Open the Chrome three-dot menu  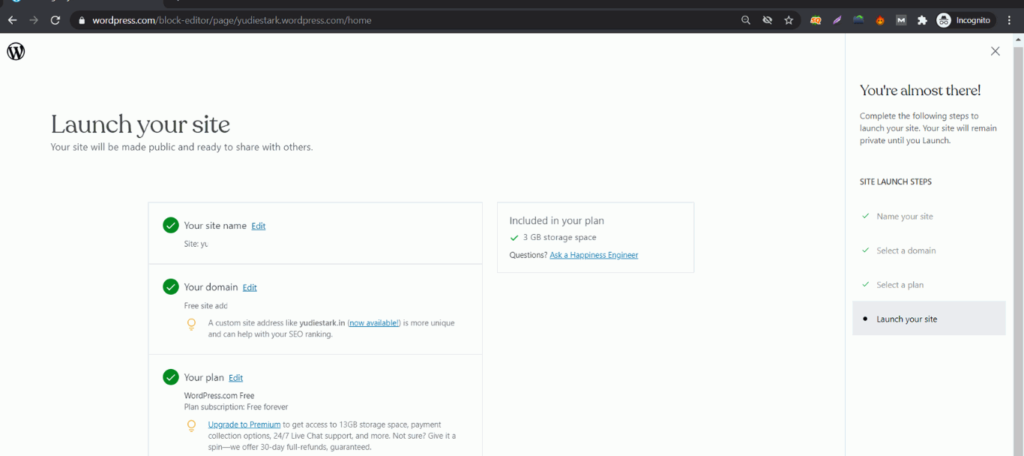(x=1009, y=20)
